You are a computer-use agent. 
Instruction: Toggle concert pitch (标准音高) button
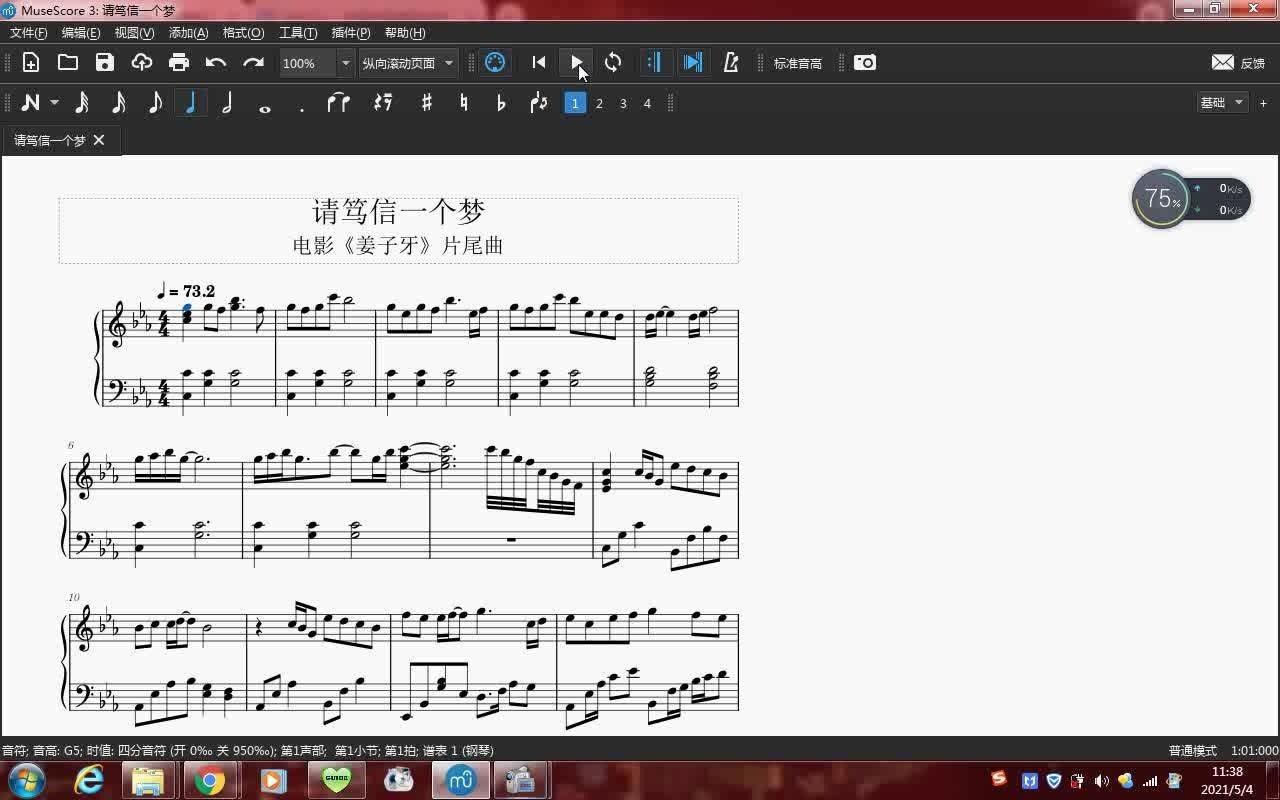pyautogui.click(x=797, y=63)
